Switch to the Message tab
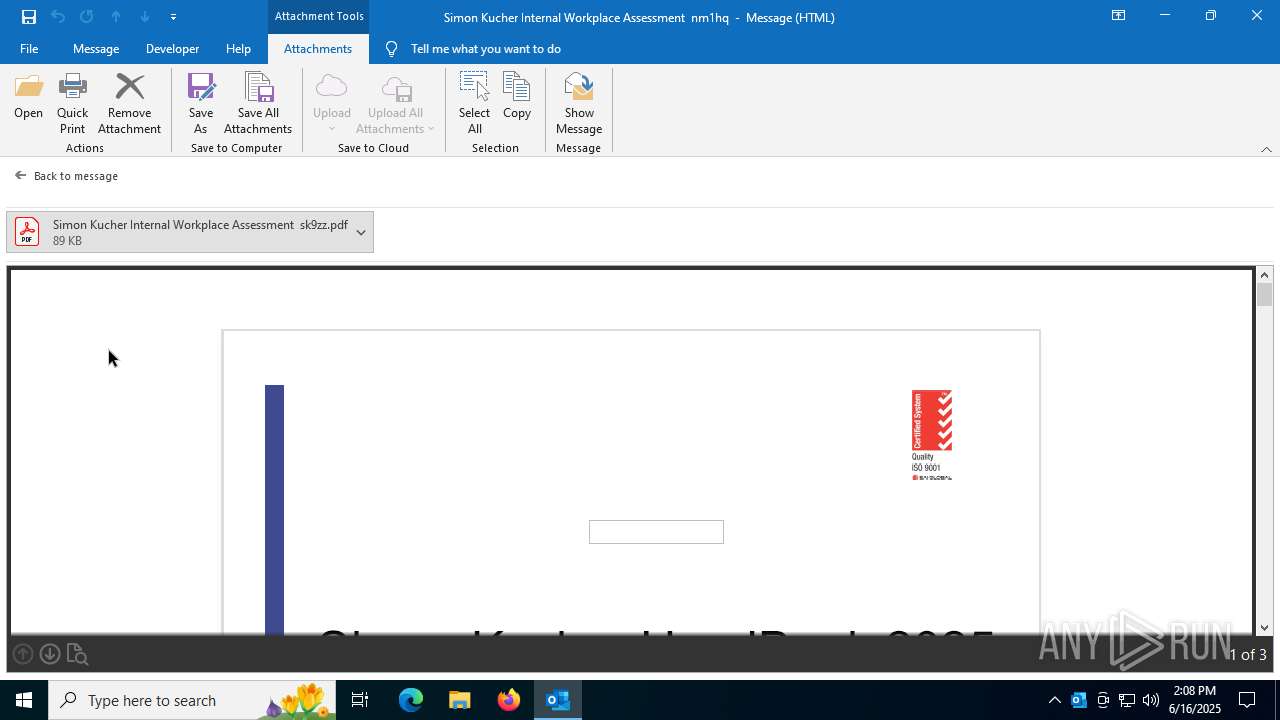The width and height of the screenshot is (1280, 720). 96,48
